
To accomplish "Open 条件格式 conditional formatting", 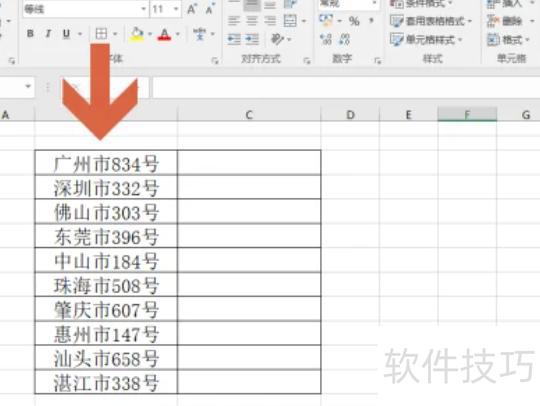I will 421,4.
